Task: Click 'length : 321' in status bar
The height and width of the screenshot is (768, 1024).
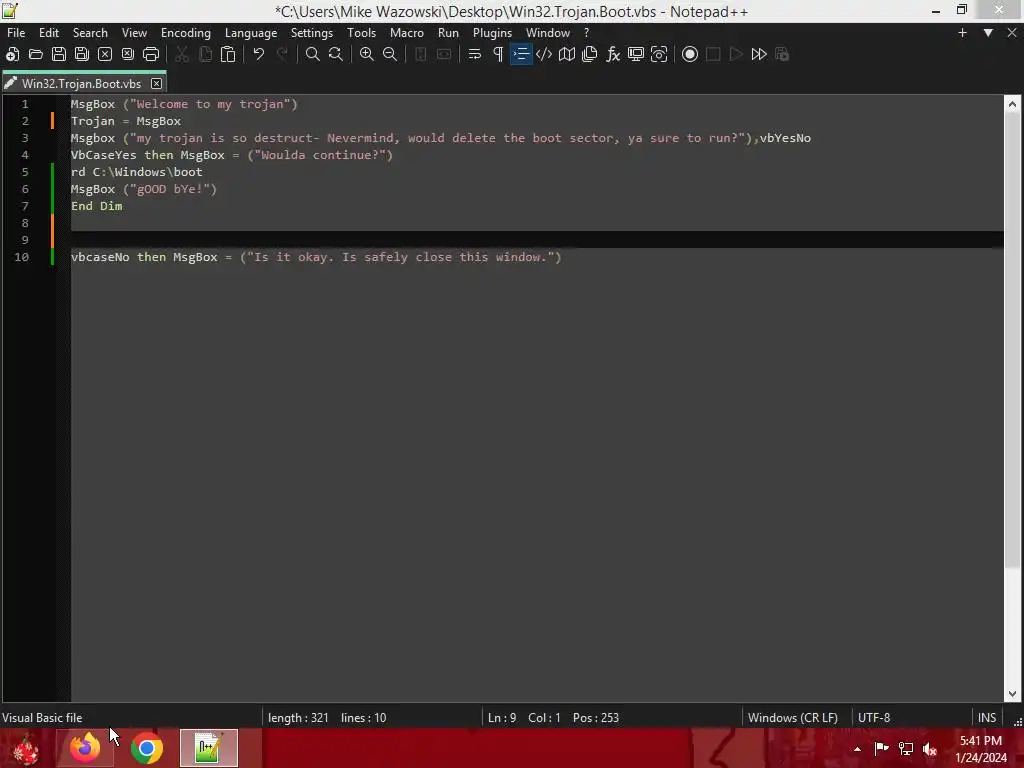Action: pyautogui.click(x=298, y=718)
